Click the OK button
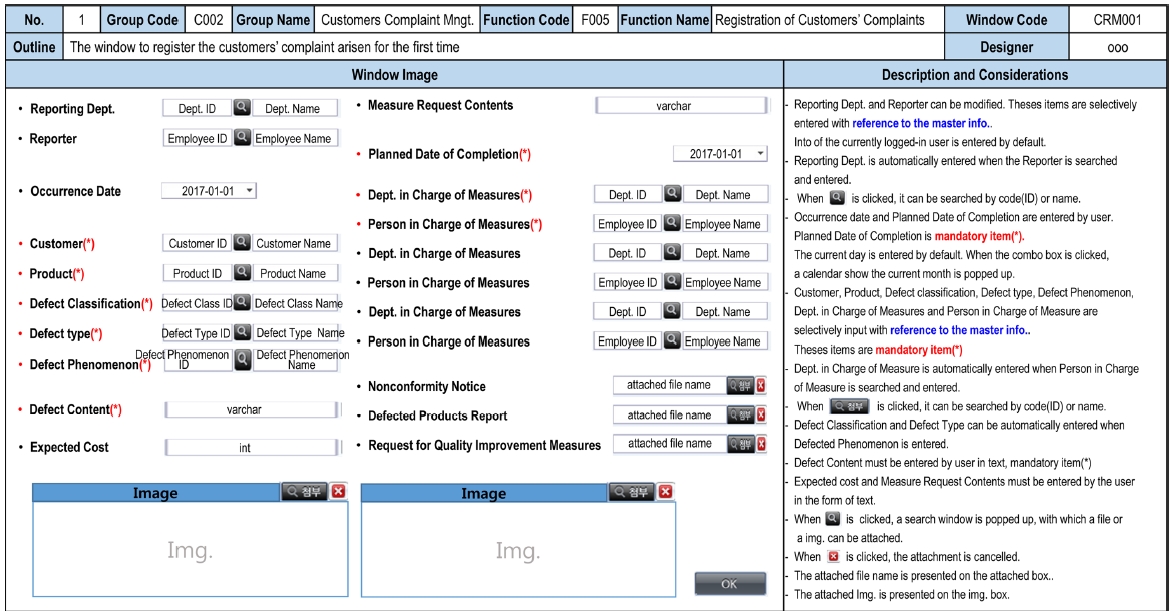Image resolution: width=1174 pixels, height=616 pixels. click(729, 585)
